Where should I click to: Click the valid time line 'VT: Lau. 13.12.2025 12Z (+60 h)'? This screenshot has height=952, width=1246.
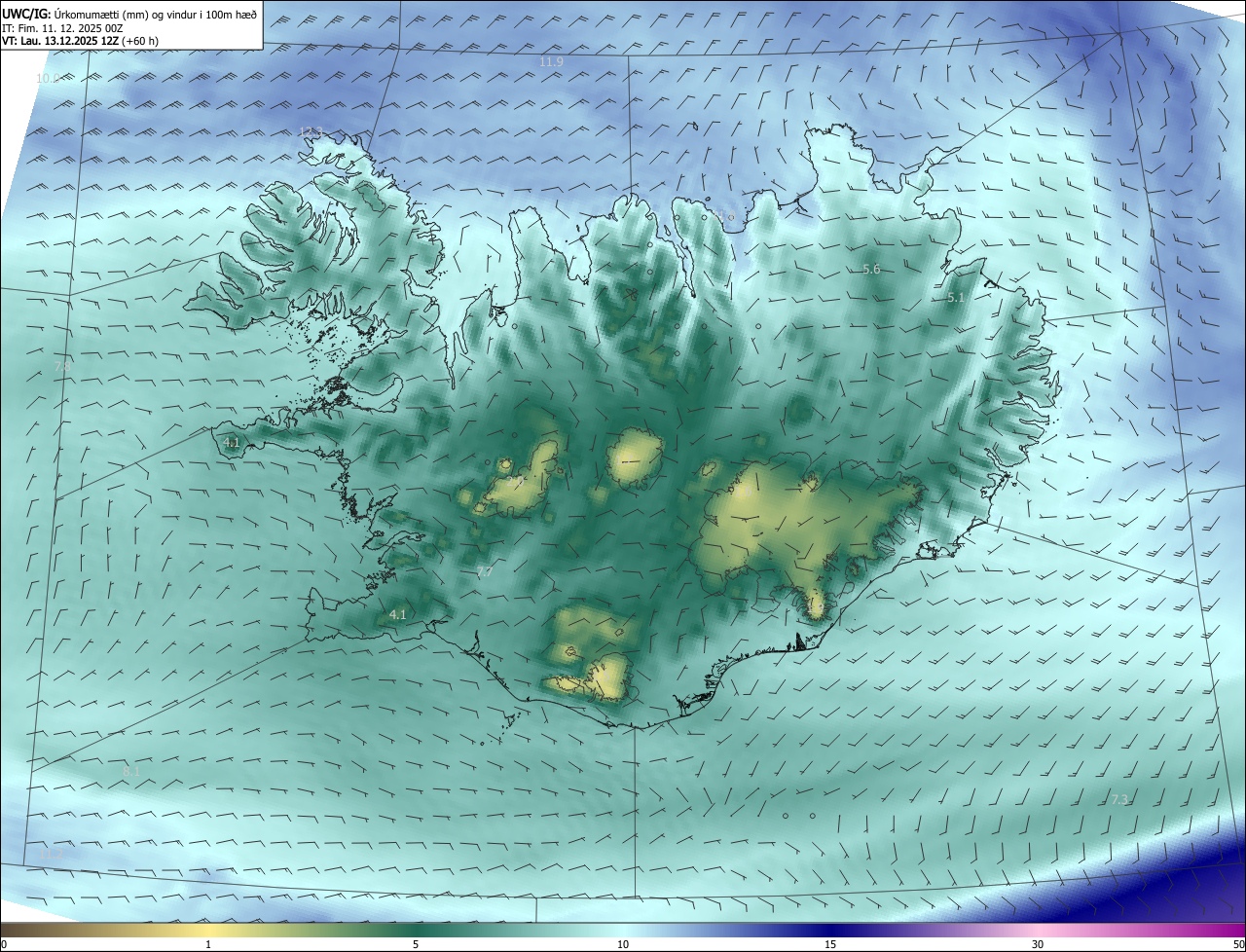pyautogui.click(x=80, y=42)
